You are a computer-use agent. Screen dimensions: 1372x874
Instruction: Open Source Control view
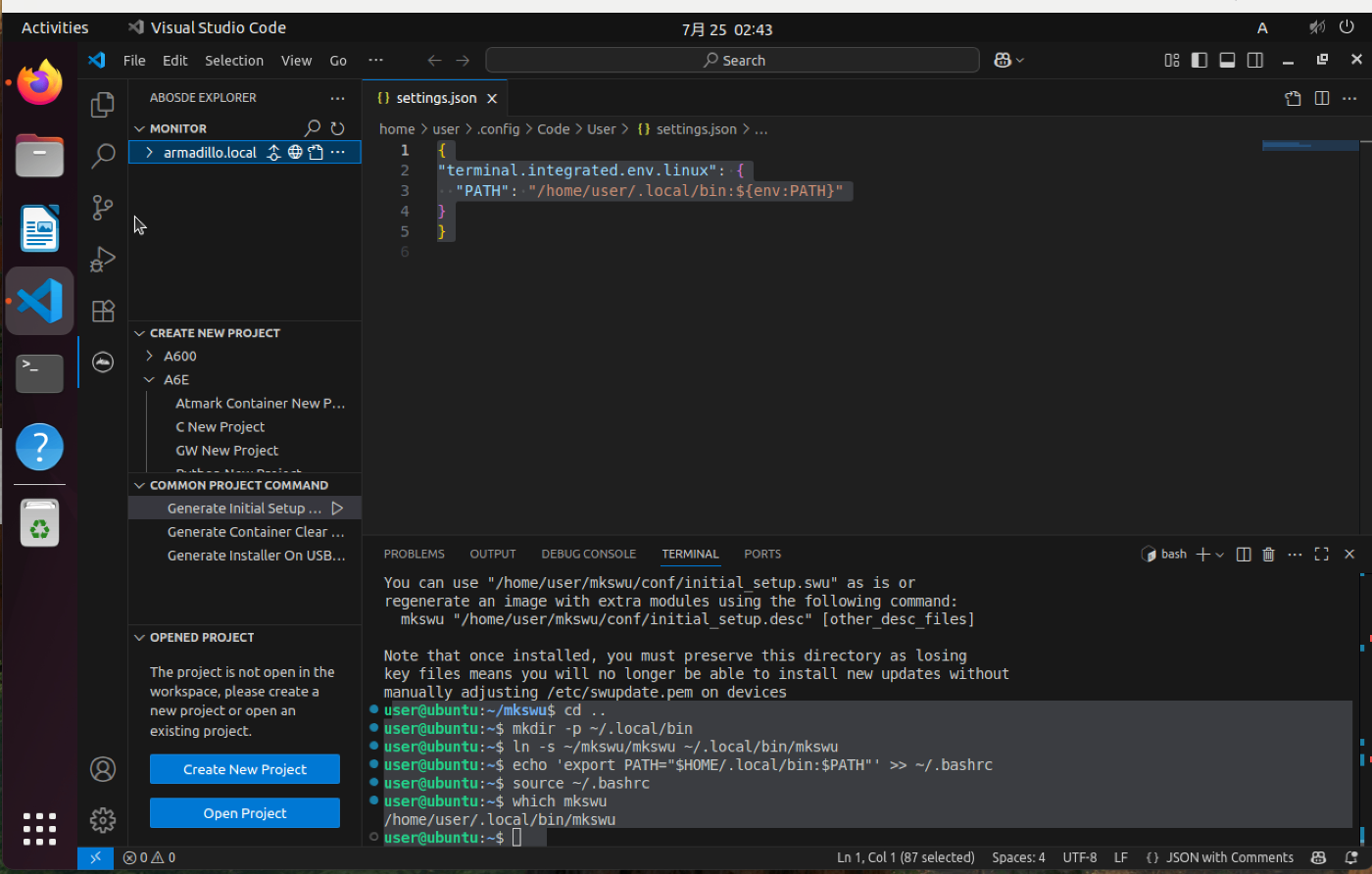coord(103,208)
